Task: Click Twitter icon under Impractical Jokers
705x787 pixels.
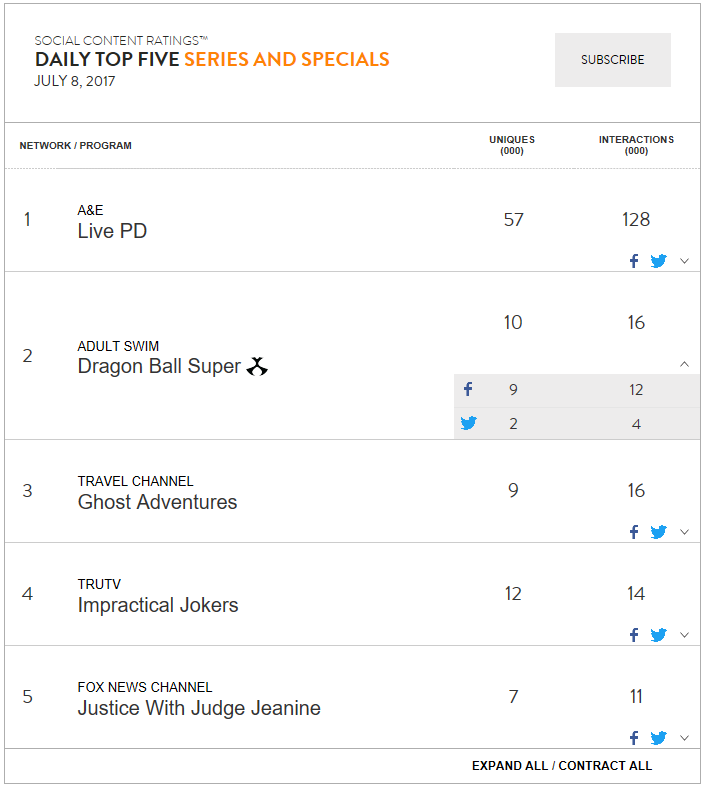Action: point(658,635)
